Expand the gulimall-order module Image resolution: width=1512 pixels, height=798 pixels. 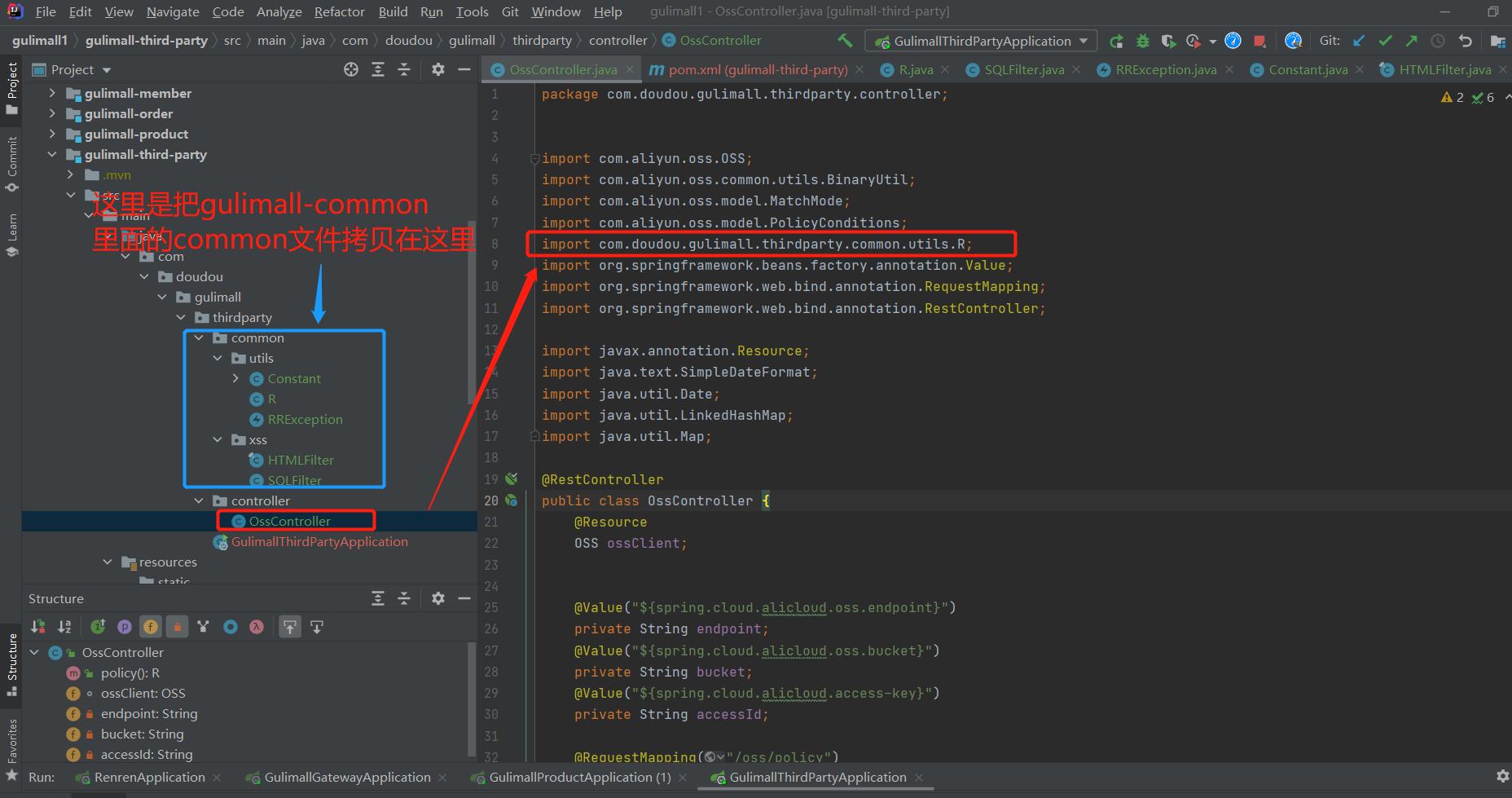point(52,113)
